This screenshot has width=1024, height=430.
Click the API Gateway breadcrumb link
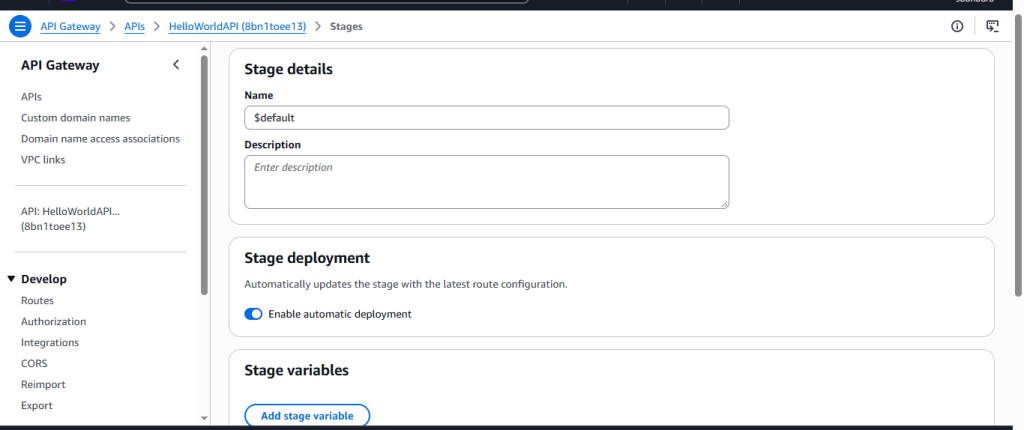(x=71, y=27)
